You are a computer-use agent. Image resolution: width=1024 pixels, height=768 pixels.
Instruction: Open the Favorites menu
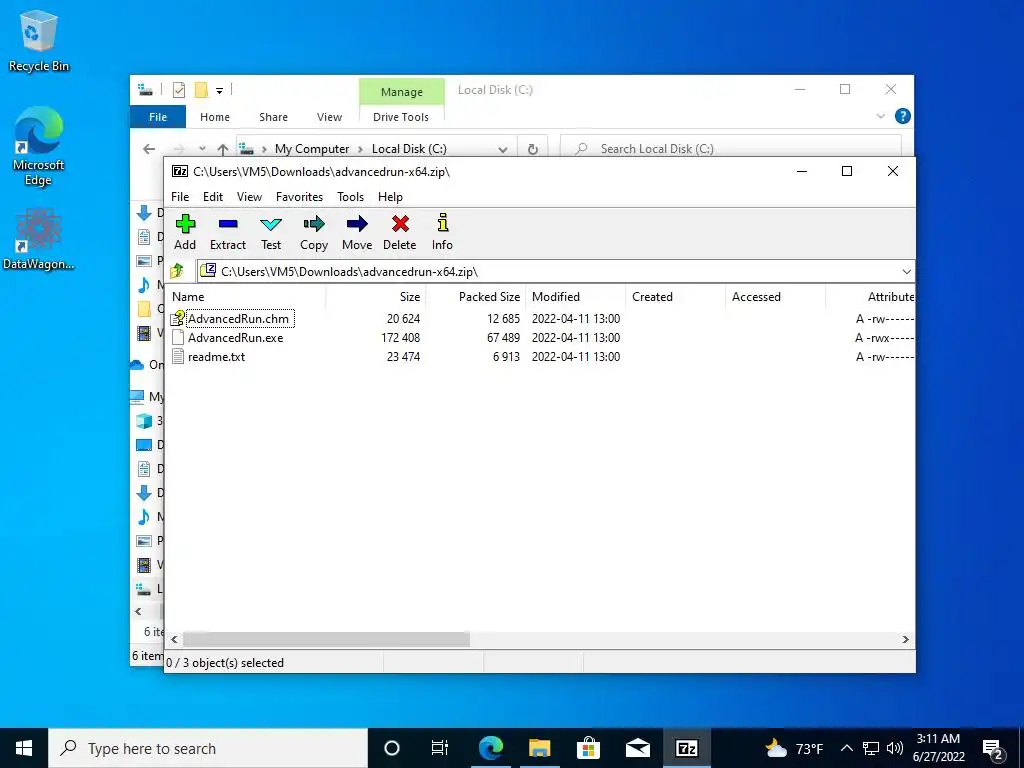point(299,197)
